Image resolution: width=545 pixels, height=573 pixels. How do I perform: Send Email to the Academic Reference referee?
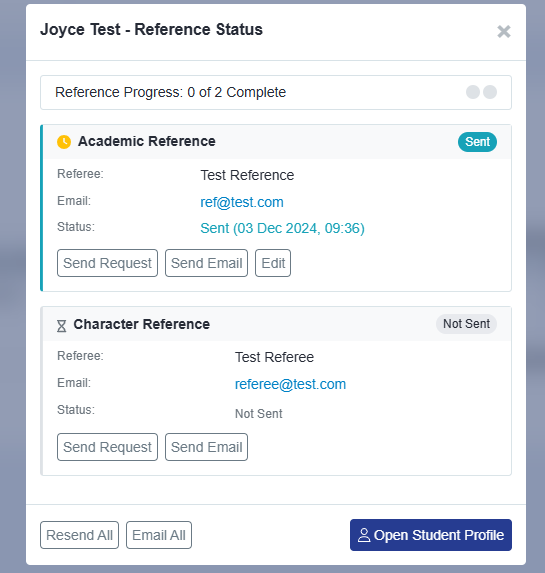(207, 263)
